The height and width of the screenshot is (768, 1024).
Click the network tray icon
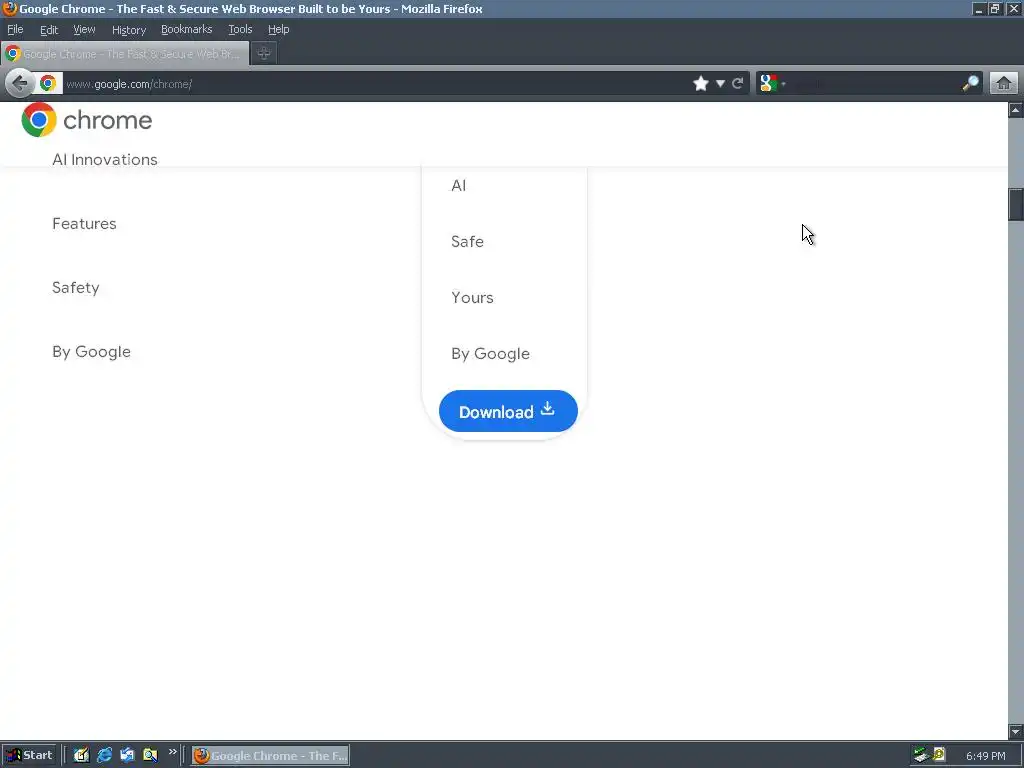click(x=921, y=755)
